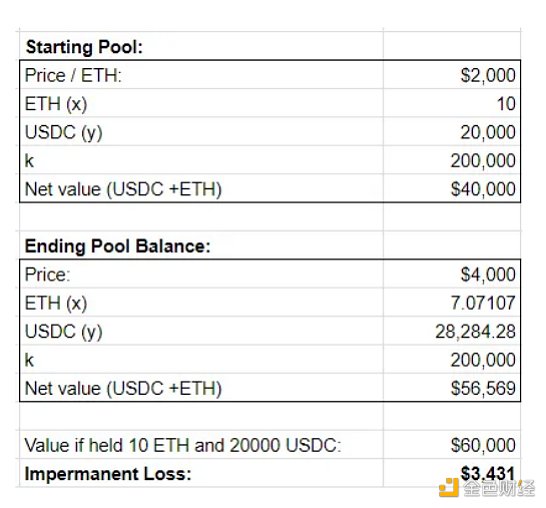Click ending Net value (USDC +ETH) label
This screenshot has width=546, height=508.
tap(123, 388)
